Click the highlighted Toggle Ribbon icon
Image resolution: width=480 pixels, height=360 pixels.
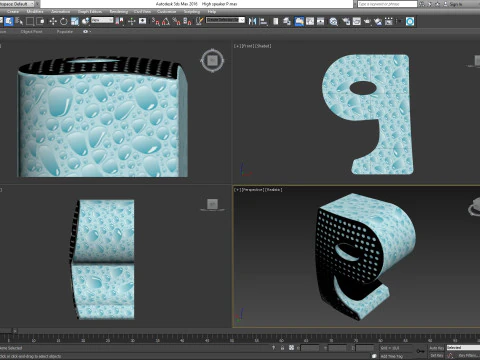coord(299,21)
